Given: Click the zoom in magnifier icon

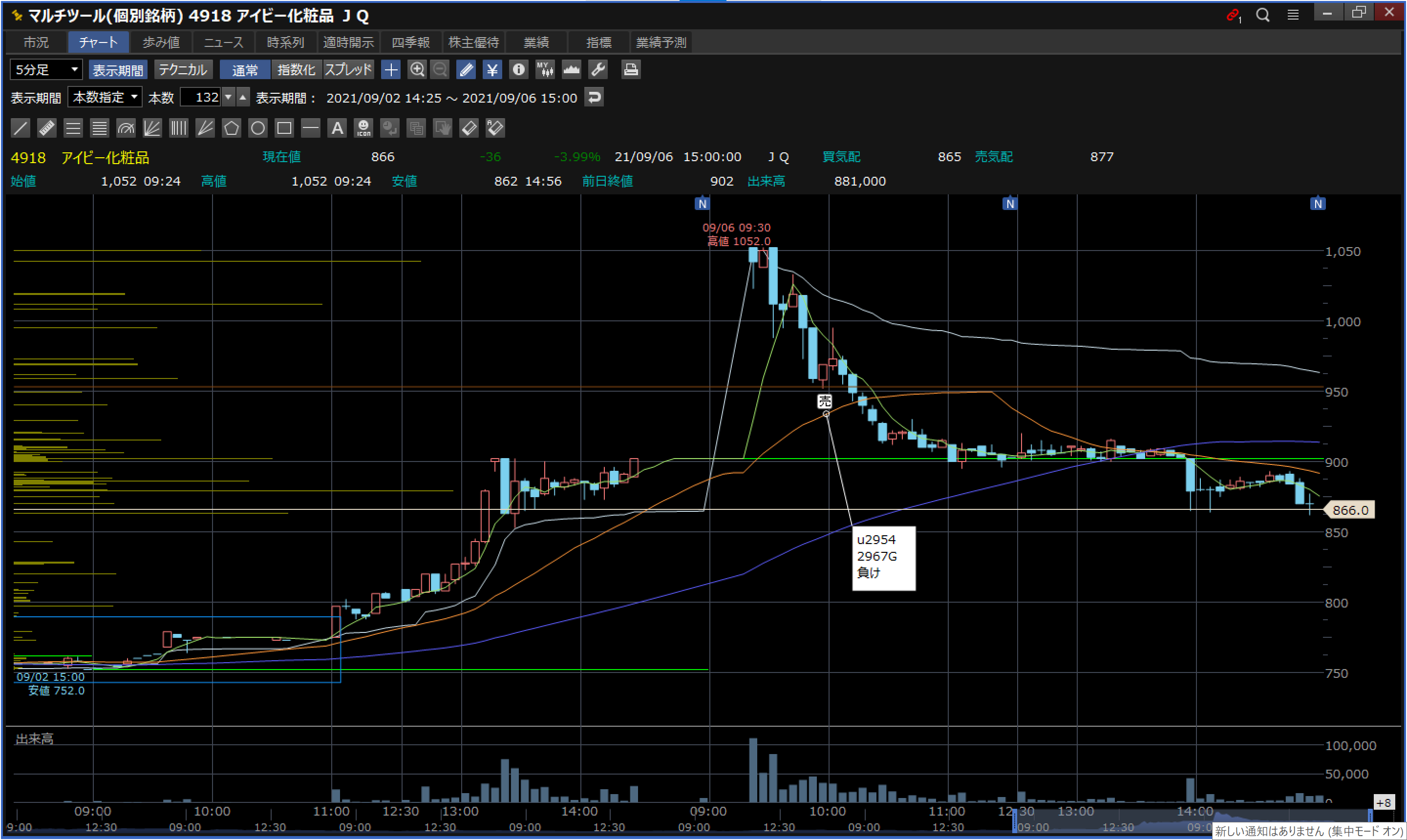Looking at the screenshot, I should click(x=417, y=70).
